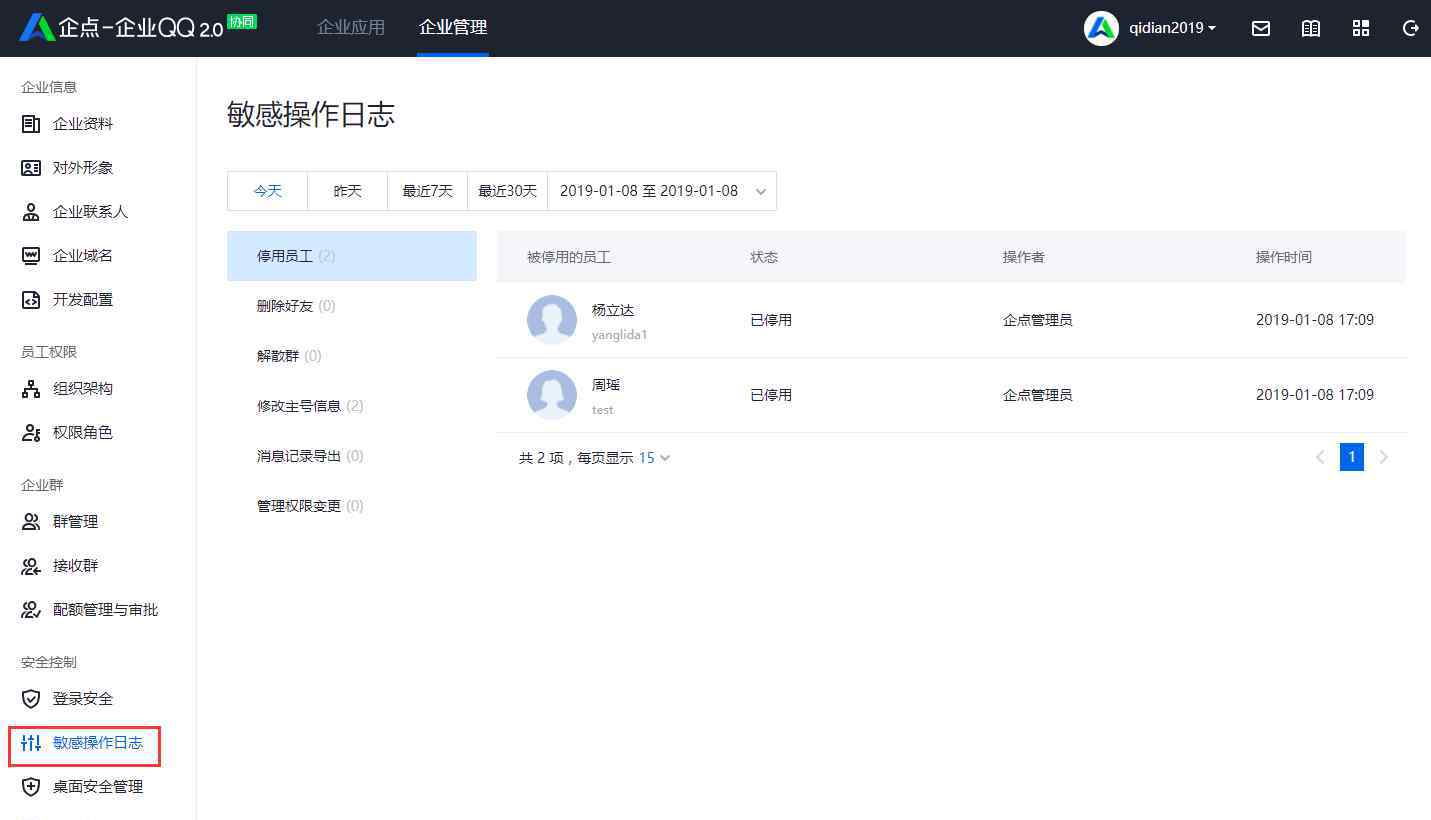Go to previous page arrow
This screenshot has height=820, width=1431.
[x=1320, y=457]
